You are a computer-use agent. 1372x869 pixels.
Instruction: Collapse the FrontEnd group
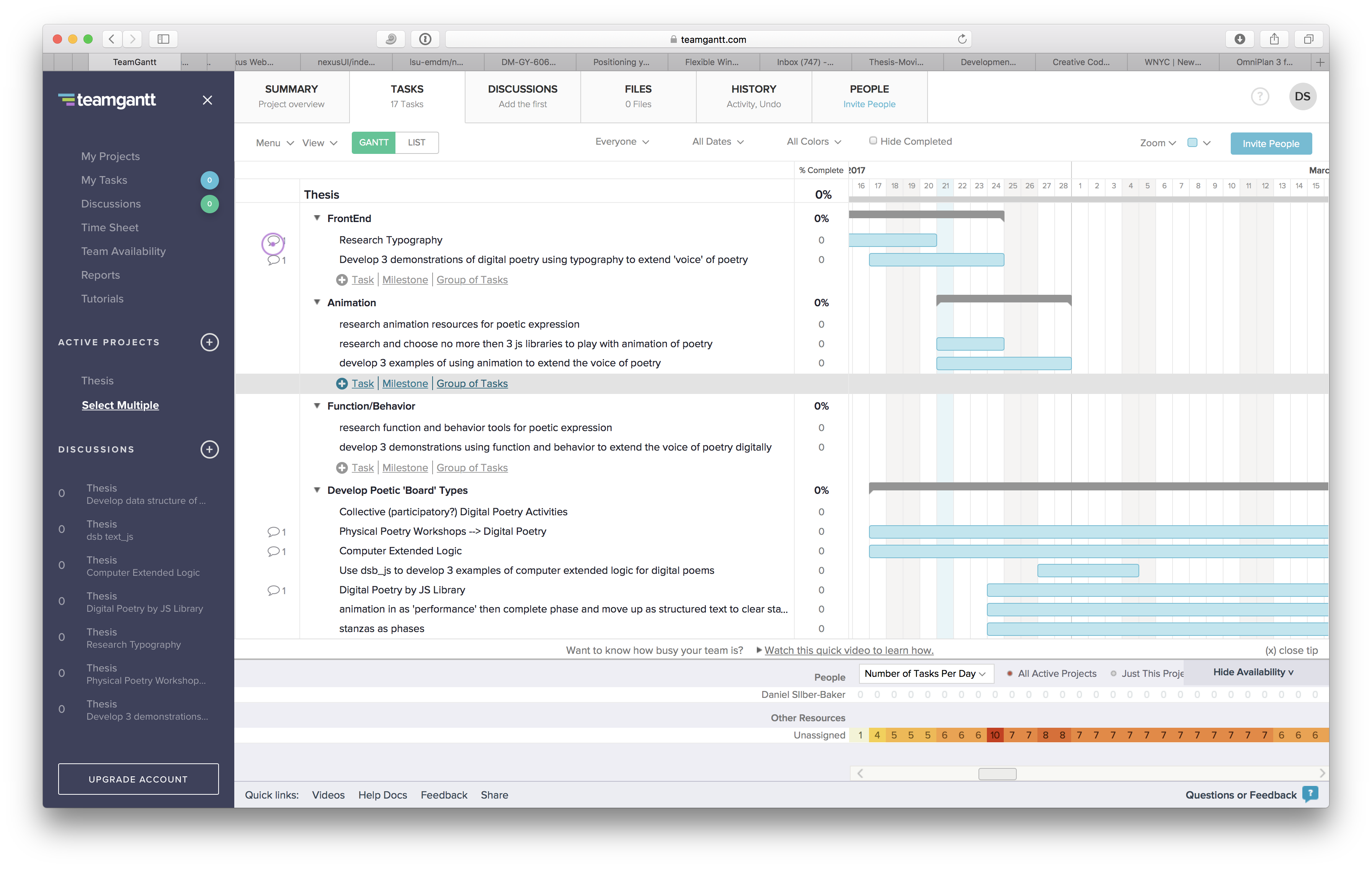pyautogui.click(x=317, y=218)
